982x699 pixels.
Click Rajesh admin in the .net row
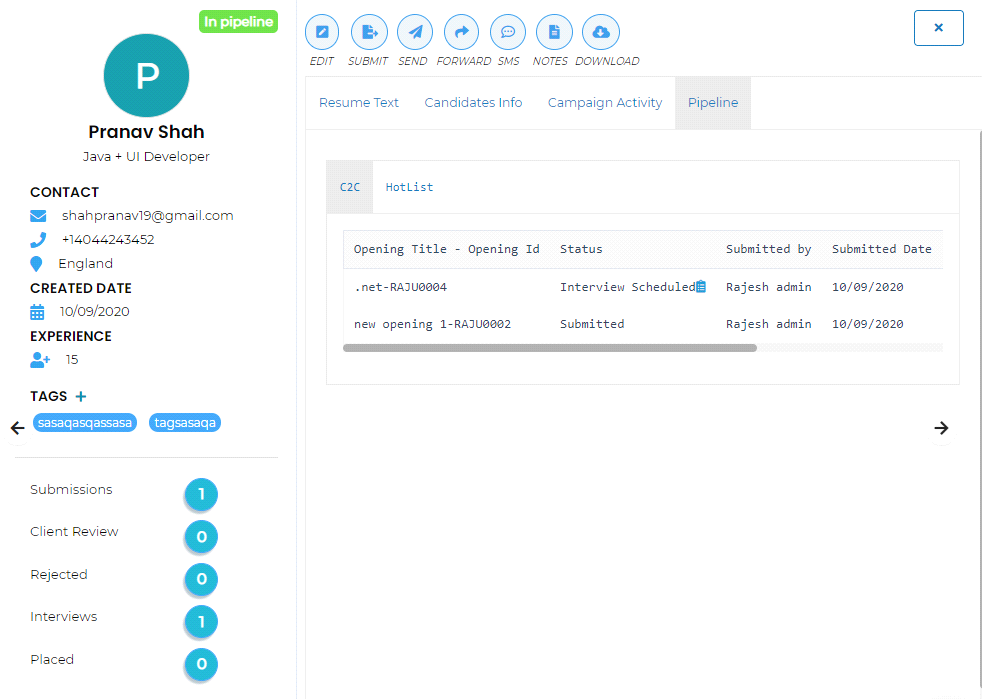(768, 287)
